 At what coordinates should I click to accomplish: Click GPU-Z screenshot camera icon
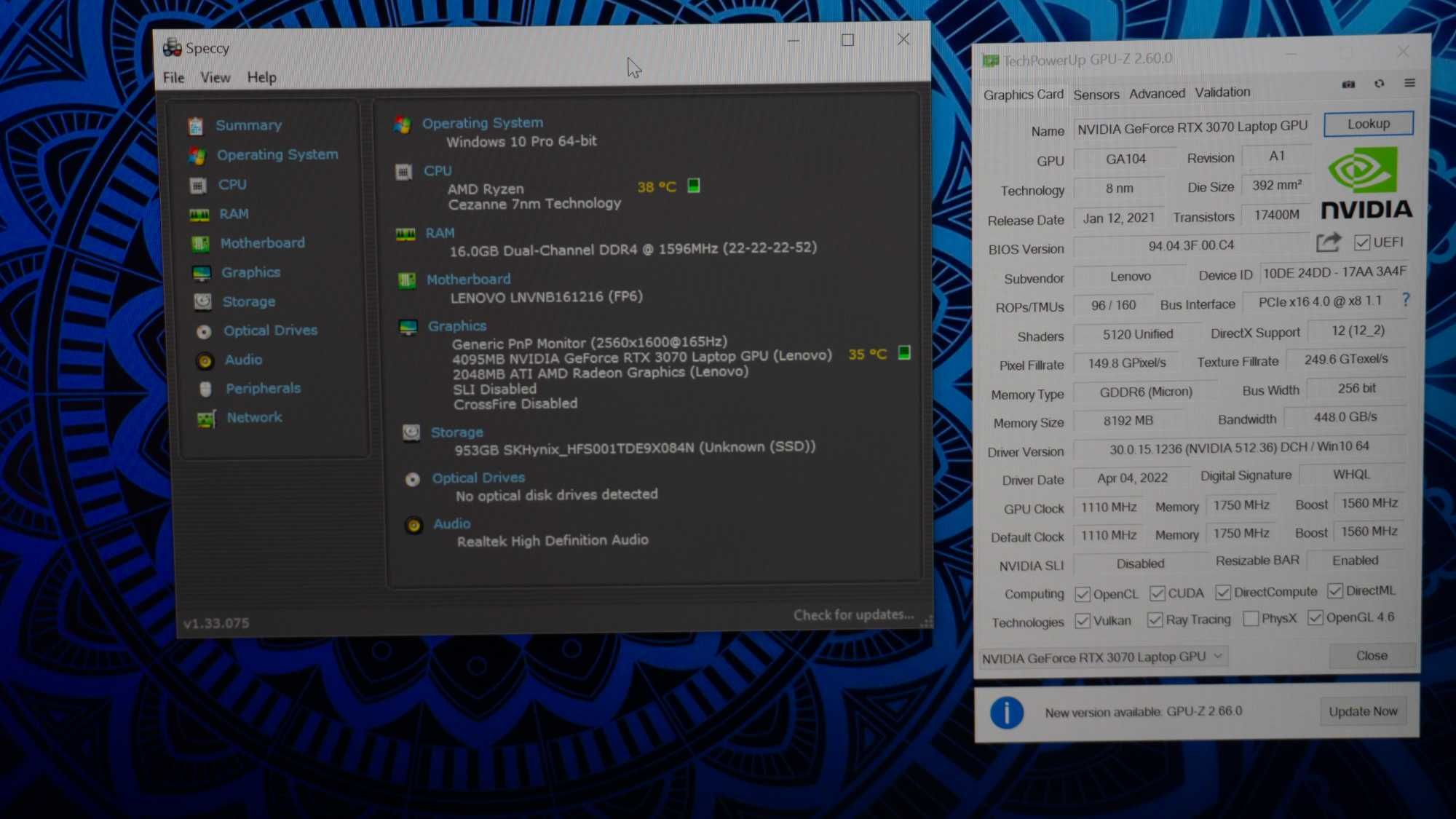[1348, 84]
